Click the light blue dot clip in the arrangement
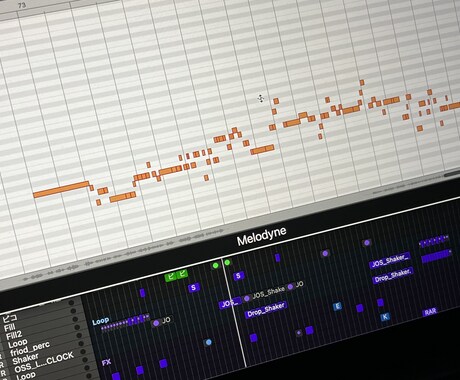Image resolution: width=460 pixels, height=380 pixels. (x=208, y=342)
